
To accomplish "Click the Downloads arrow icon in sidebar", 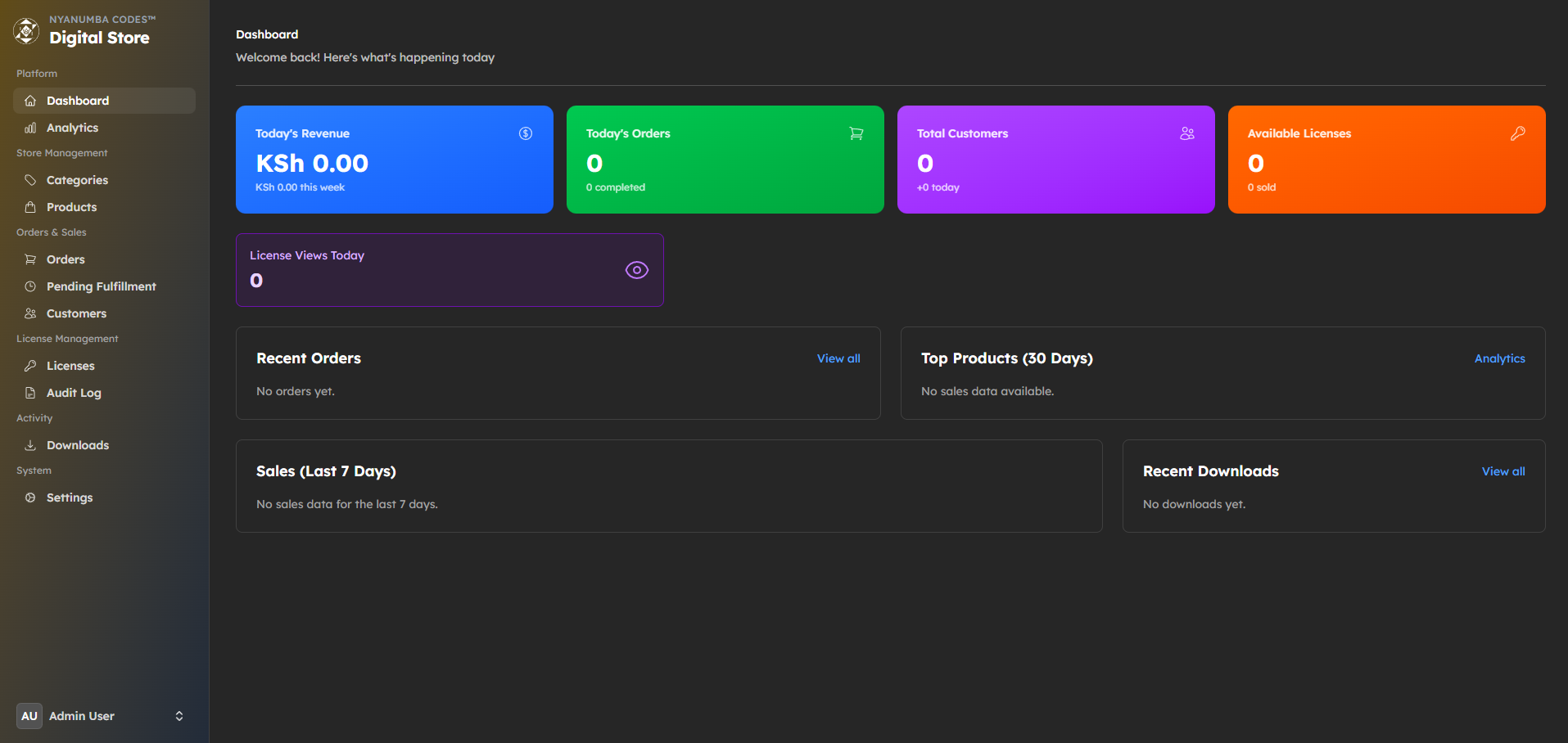I will (x=30, y=445).
